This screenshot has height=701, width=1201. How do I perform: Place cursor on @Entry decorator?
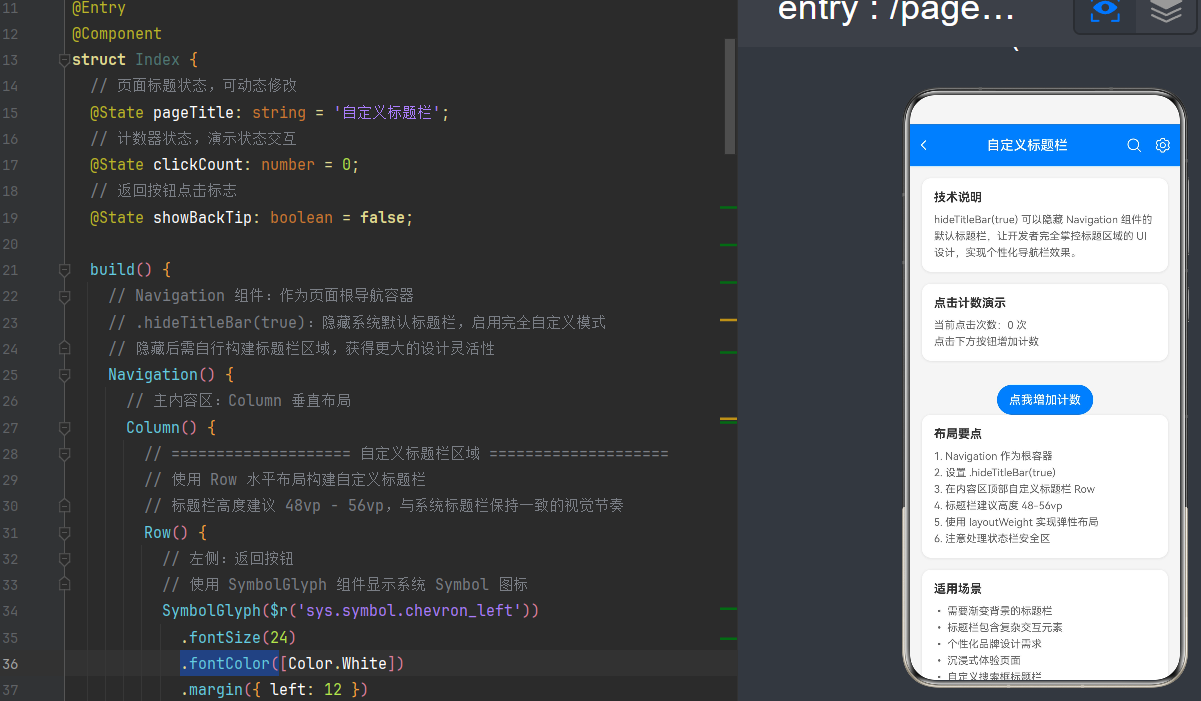pos(99,8)
